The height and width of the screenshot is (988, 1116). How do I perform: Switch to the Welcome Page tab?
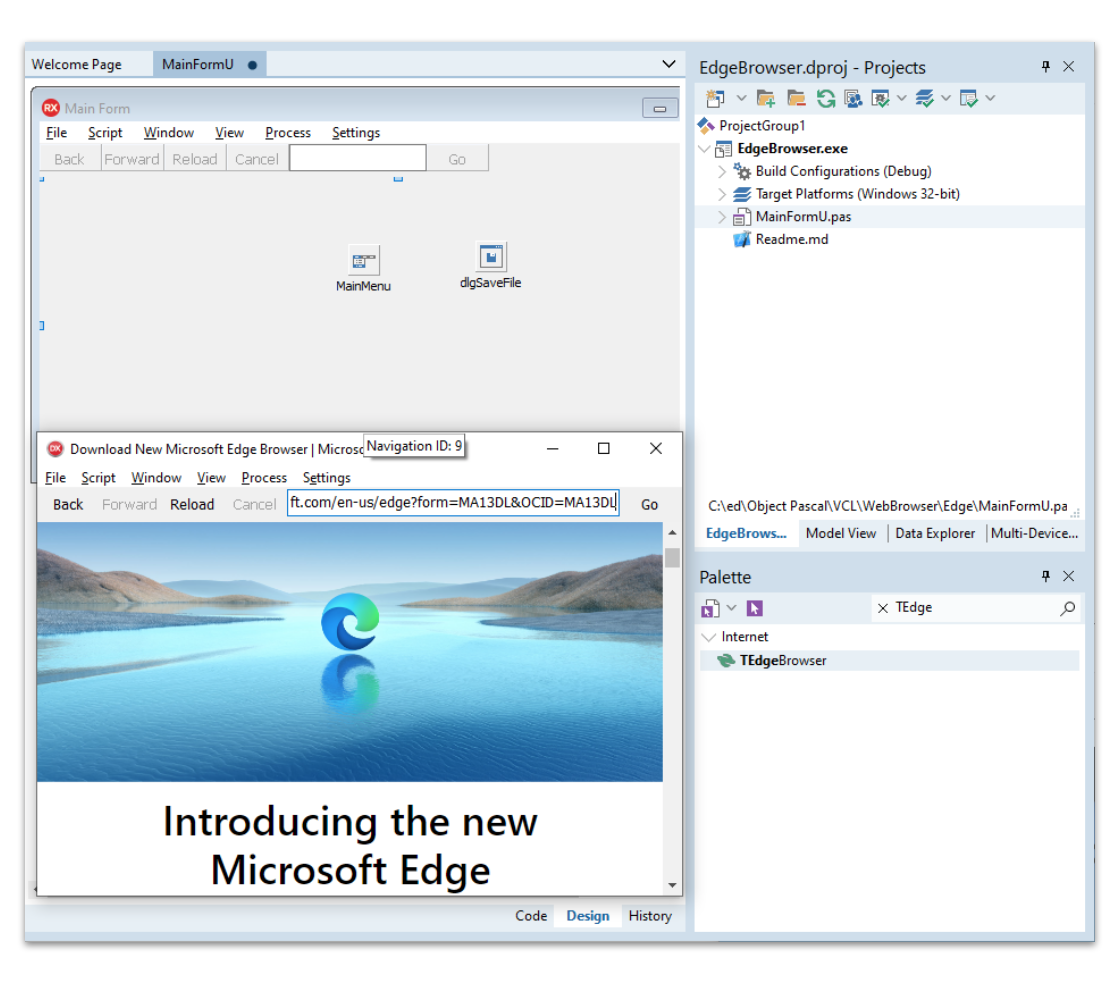point(77,65)
